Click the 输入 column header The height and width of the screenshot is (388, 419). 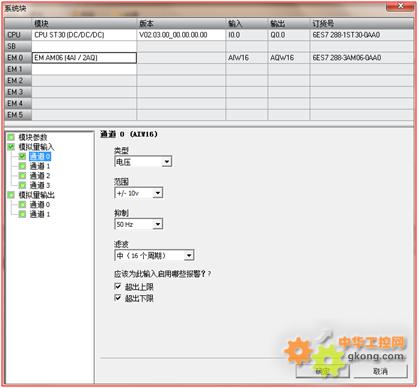coord(247,23)
